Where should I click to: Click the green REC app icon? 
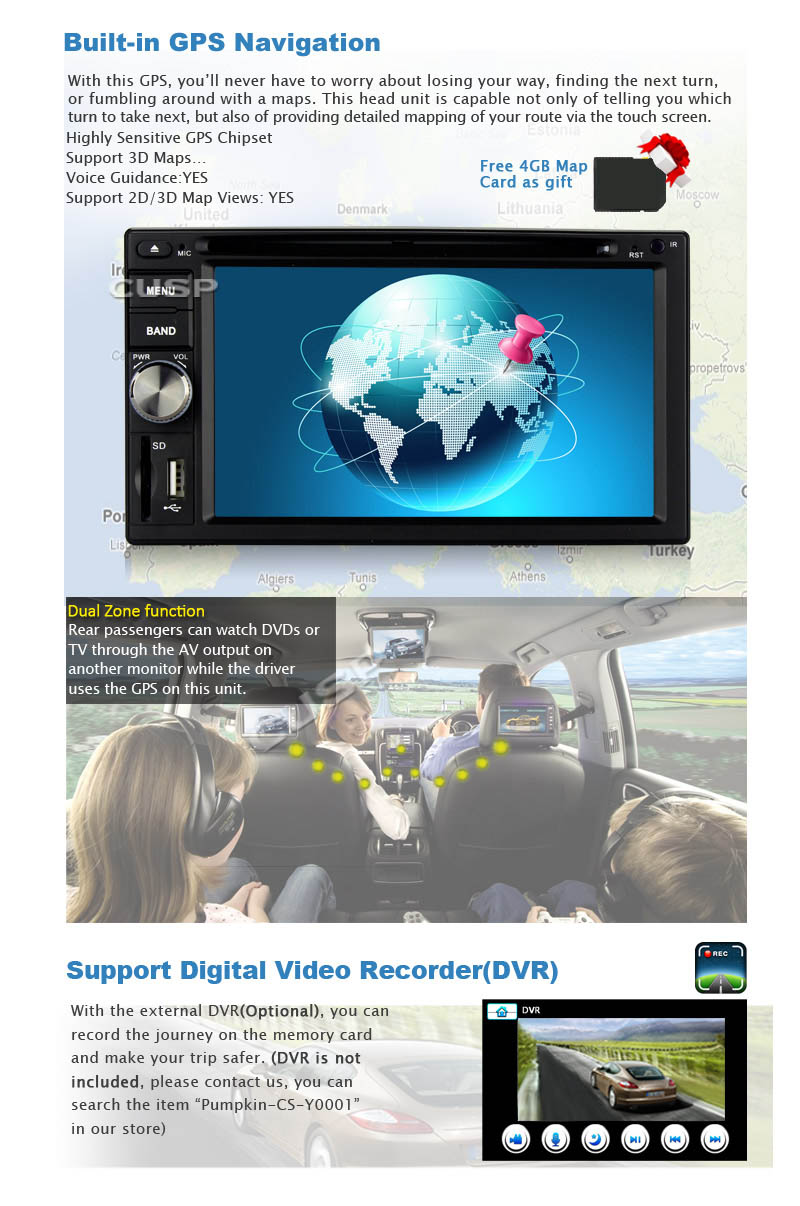pos(720,967)
